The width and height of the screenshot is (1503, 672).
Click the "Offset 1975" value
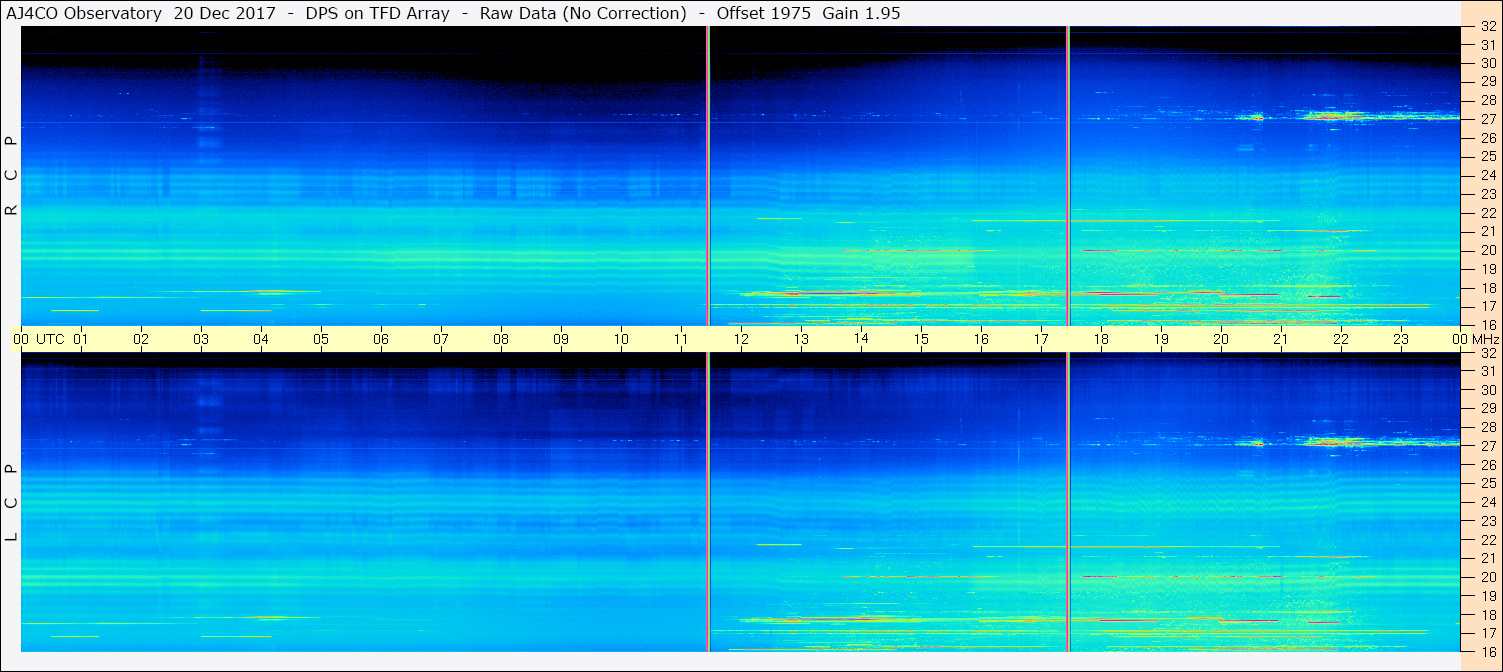click(x=764, y=13)
